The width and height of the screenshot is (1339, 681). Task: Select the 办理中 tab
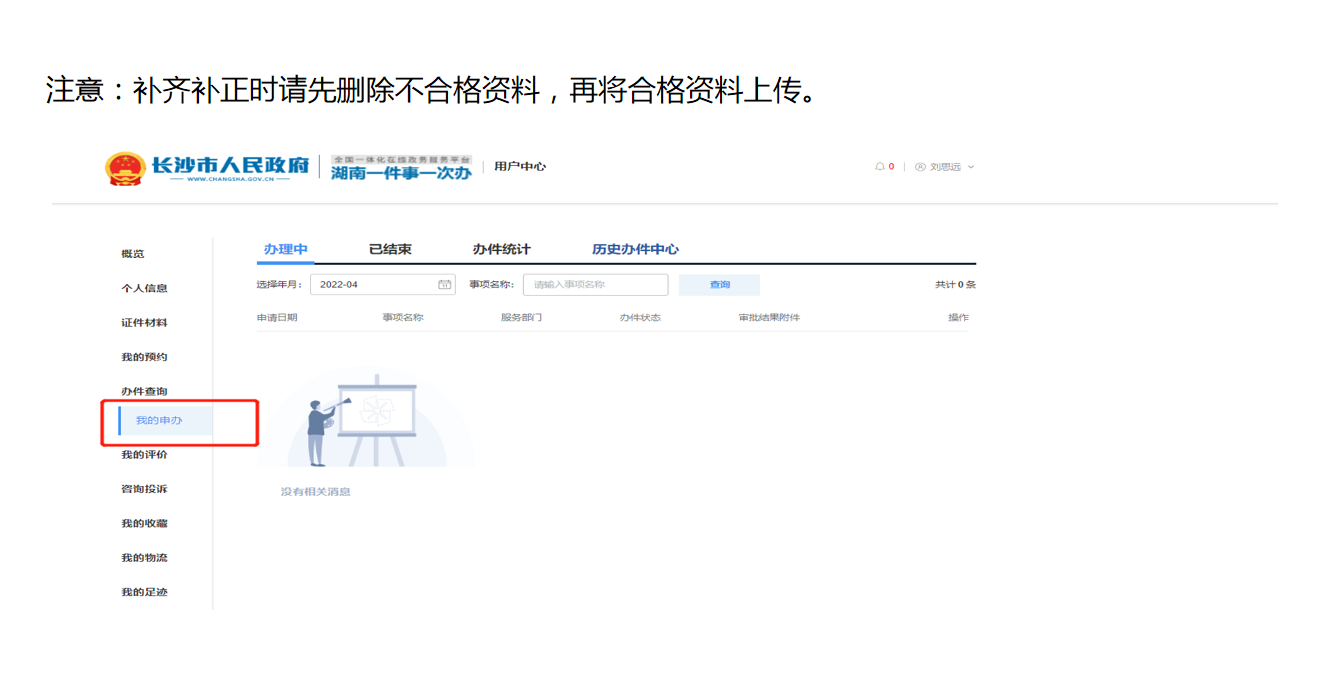click(285, 249)
